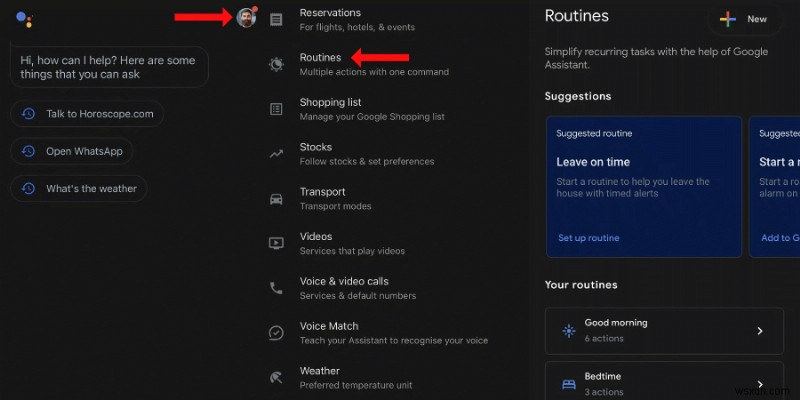This screenshot has height=400, width=800.
Task: Expand the Good morning routine chevron
Action: click(759, 331)
